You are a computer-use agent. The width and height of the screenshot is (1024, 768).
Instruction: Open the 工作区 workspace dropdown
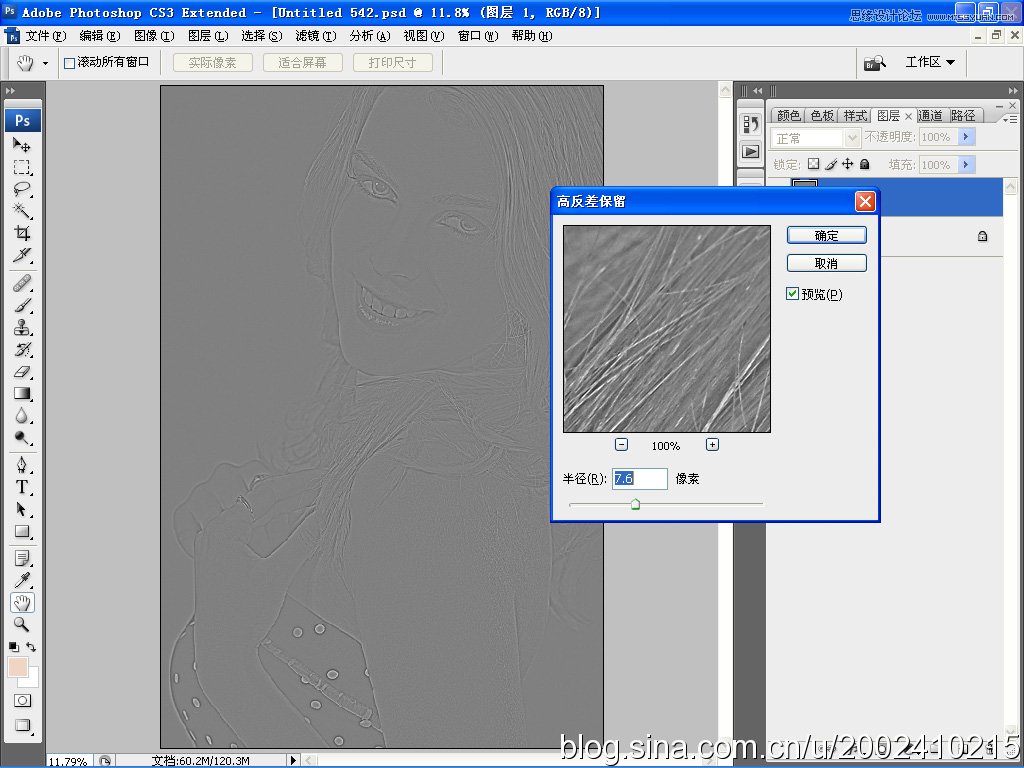pos(930,62)
